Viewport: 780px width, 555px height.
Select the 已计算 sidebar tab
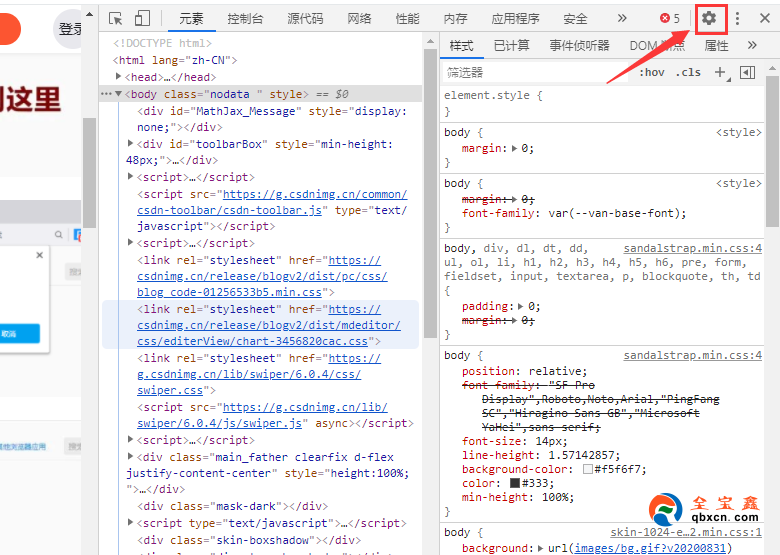pos(511,46)
